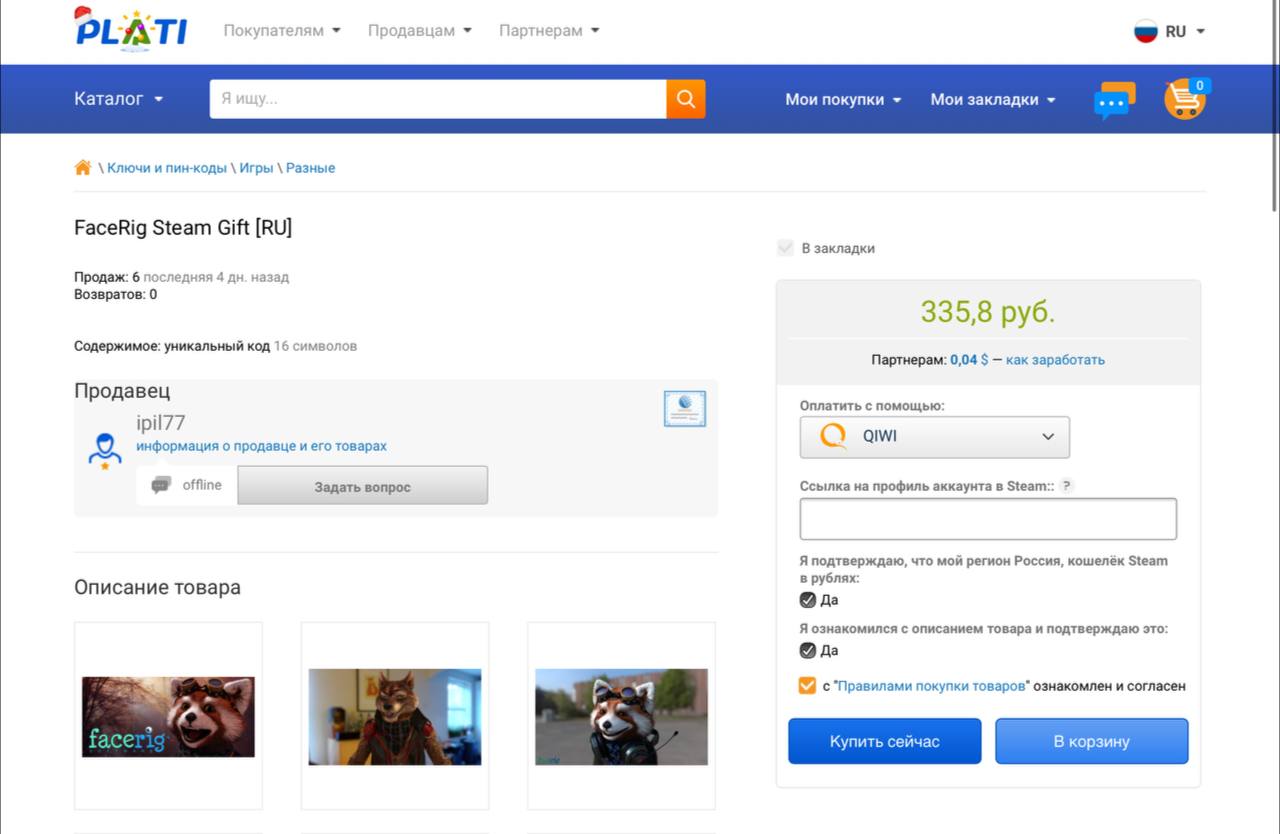Click the 'Купить сейчас' button

pyautogui.click(x=885, y=741)
